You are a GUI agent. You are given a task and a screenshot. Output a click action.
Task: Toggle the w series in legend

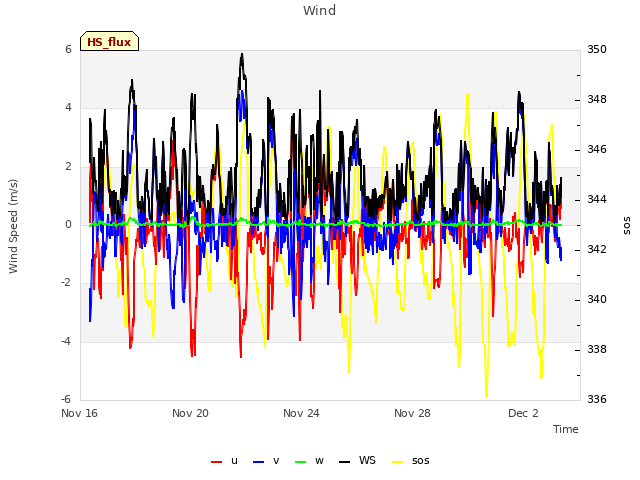click(309, 461)
